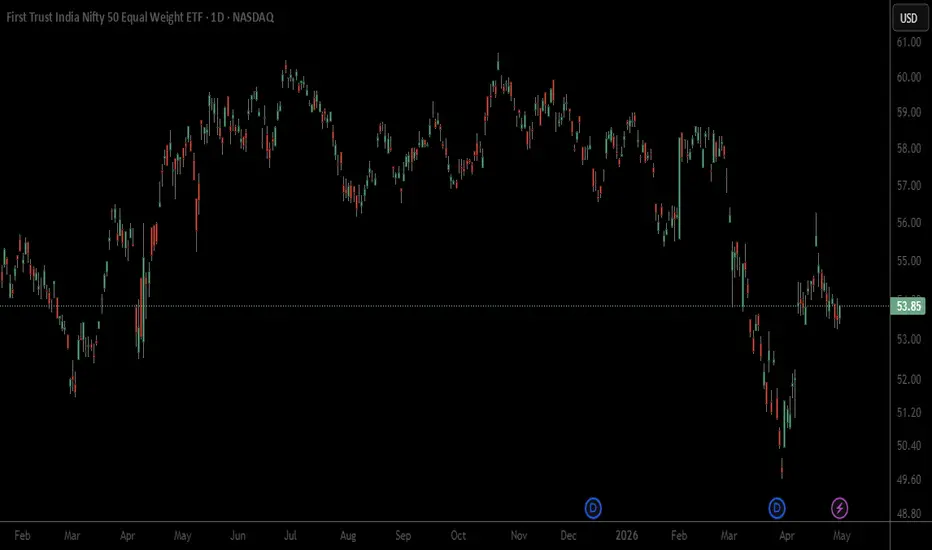
Task: Click the Aug label on time axis
Action: 348,536
